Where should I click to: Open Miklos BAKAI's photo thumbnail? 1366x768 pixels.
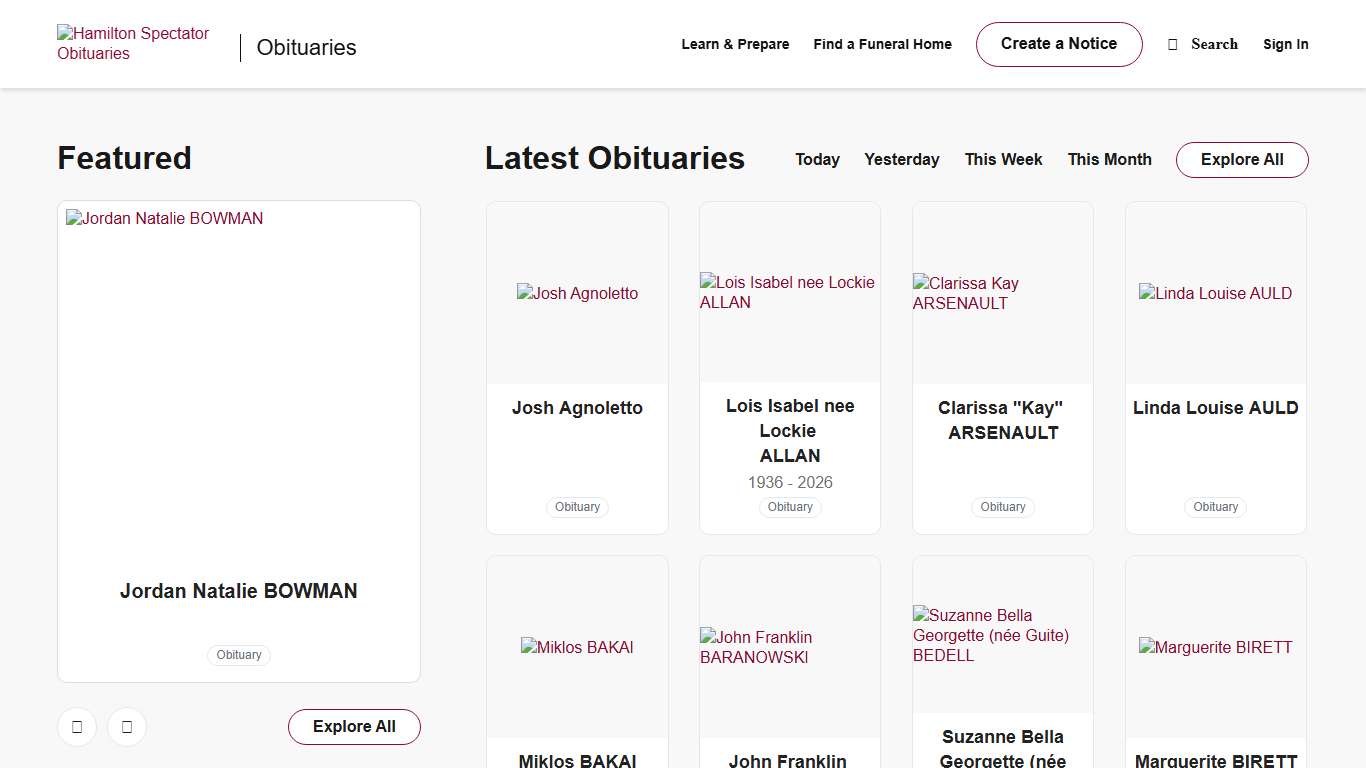click(x=577, y=647)
